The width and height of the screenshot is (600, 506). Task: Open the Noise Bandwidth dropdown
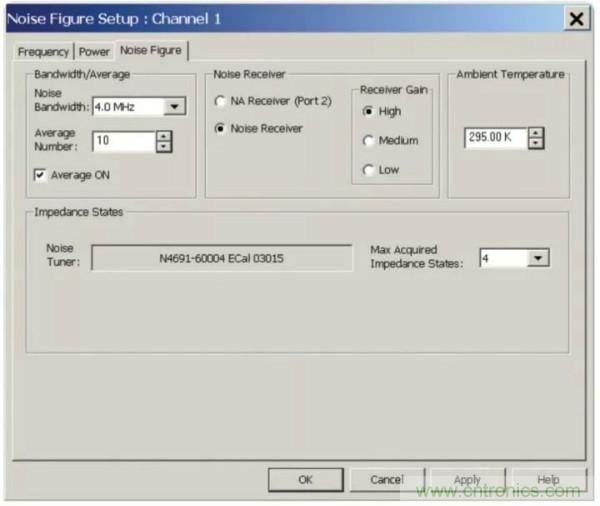pyautogui.click(x=175, y=107)
